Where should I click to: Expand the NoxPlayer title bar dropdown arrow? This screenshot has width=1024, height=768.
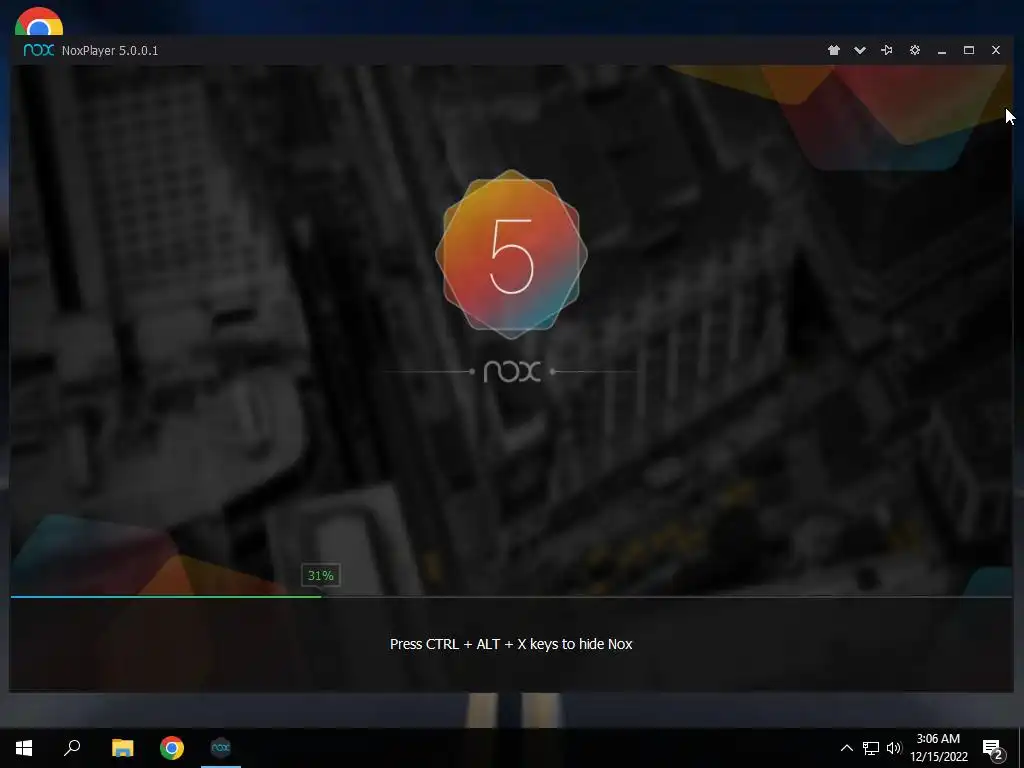pyautogui.click(x=860, y=50)
